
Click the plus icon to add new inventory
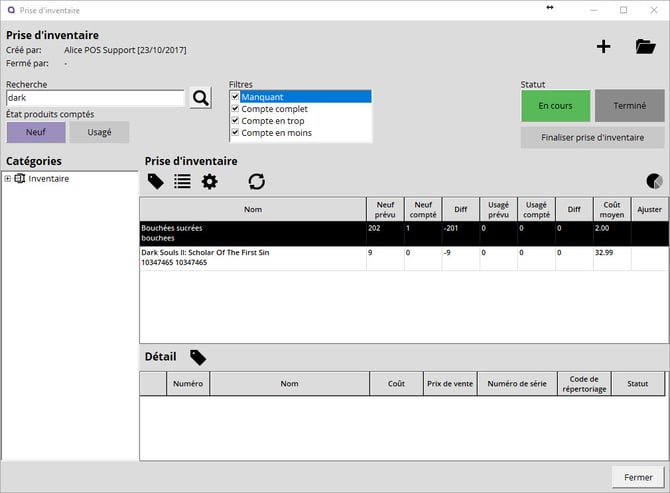click(603, 46)
